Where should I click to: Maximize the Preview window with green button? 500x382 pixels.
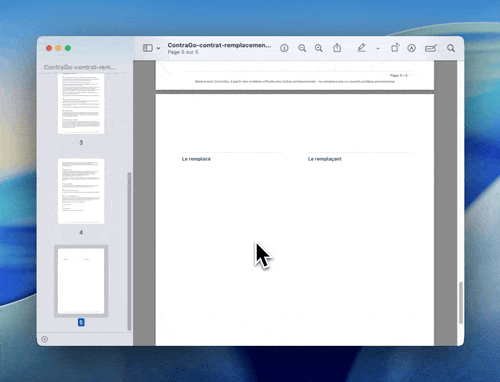[x=68, y=48]
